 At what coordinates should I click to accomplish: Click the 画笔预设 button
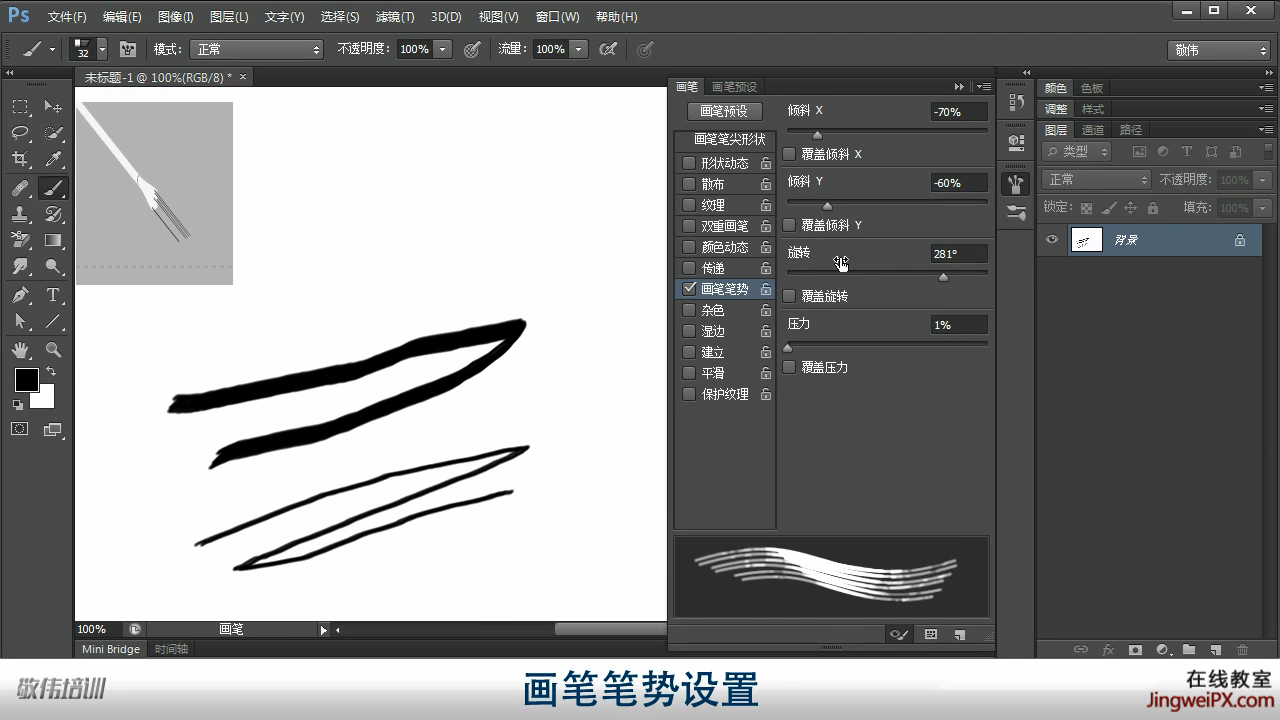tap(724, 111)
